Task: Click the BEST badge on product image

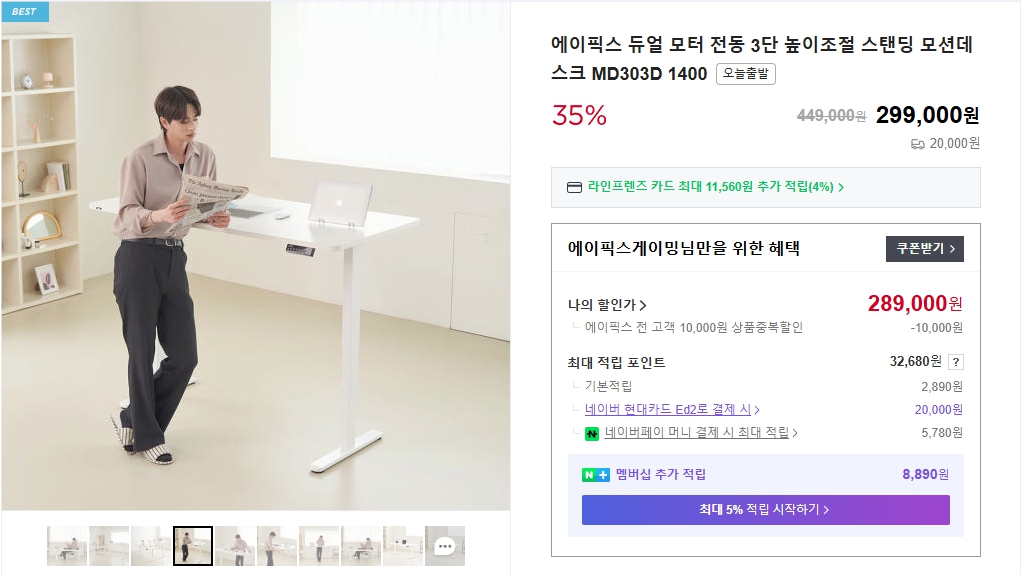Action: (24, 11)
